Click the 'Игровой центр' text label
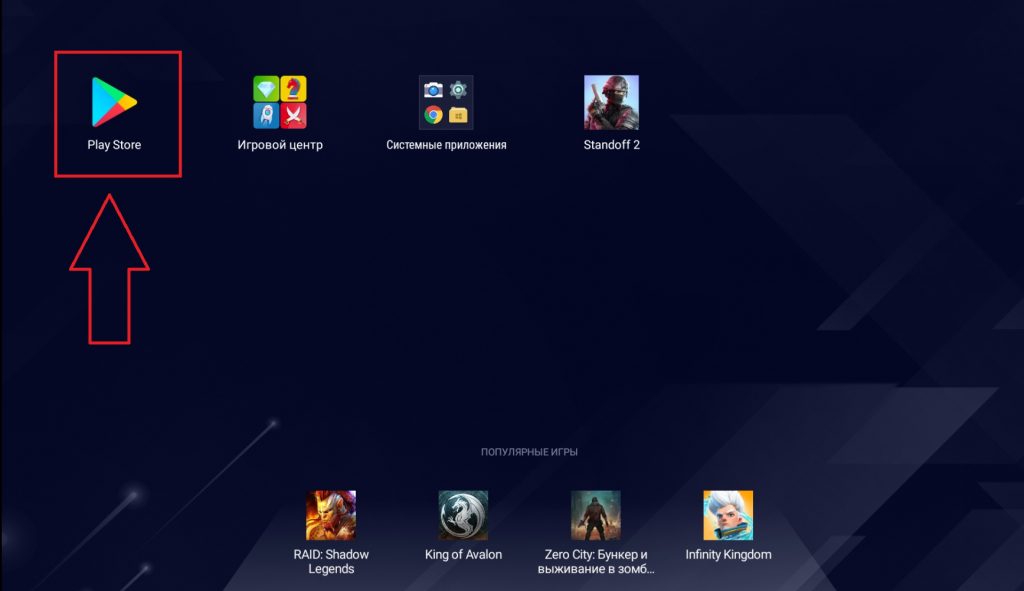 tap(280, 145)
